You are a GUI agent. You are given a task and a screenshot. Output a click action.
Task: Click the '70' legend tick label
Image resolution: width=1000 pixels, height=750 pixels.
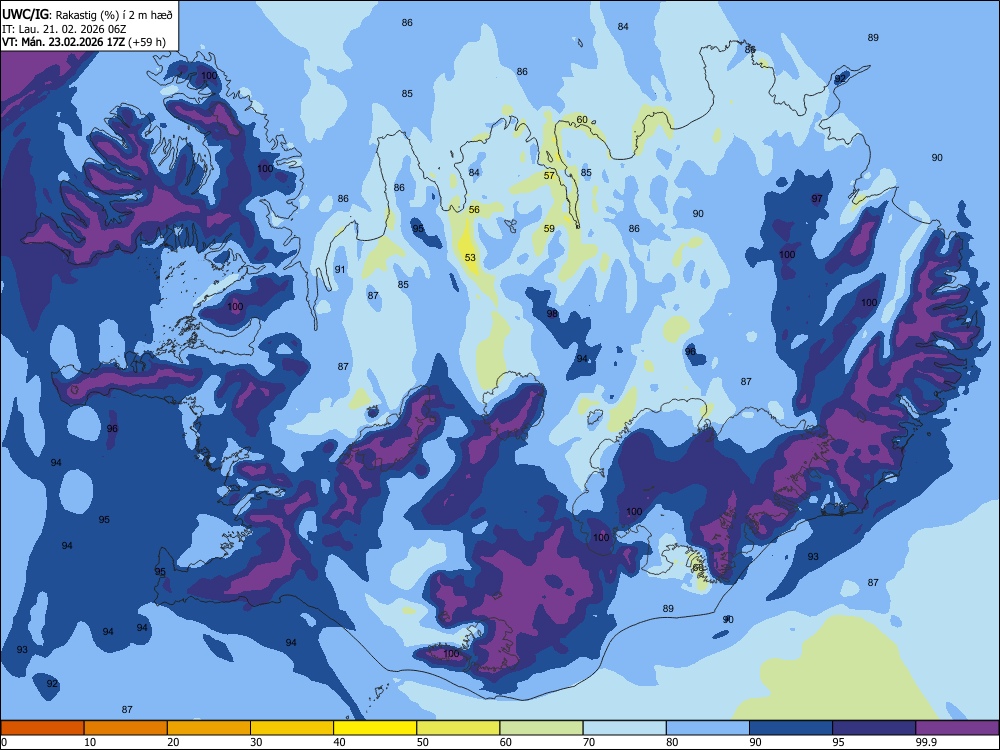(589, 742)
